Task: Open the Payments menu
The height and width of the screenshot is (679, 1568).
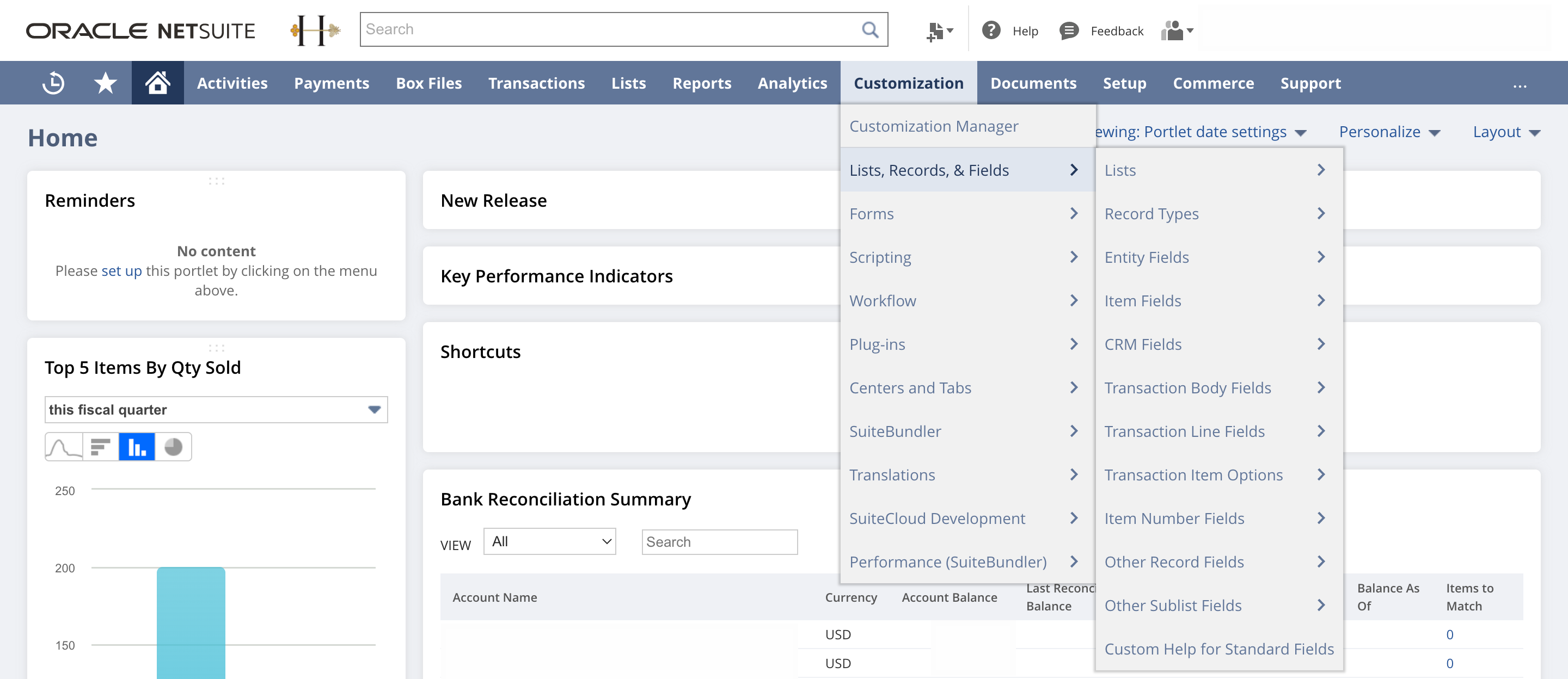Action: (332, 83)
